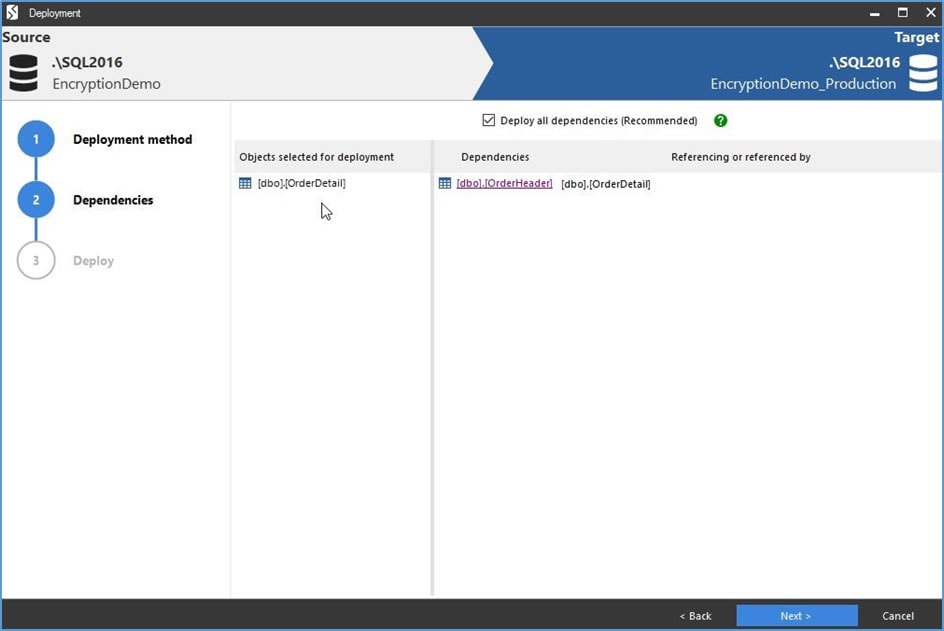Viewport: 944px width, 631px height.
Task: Click the table icon beside OrderHeader
Action: 445,183
